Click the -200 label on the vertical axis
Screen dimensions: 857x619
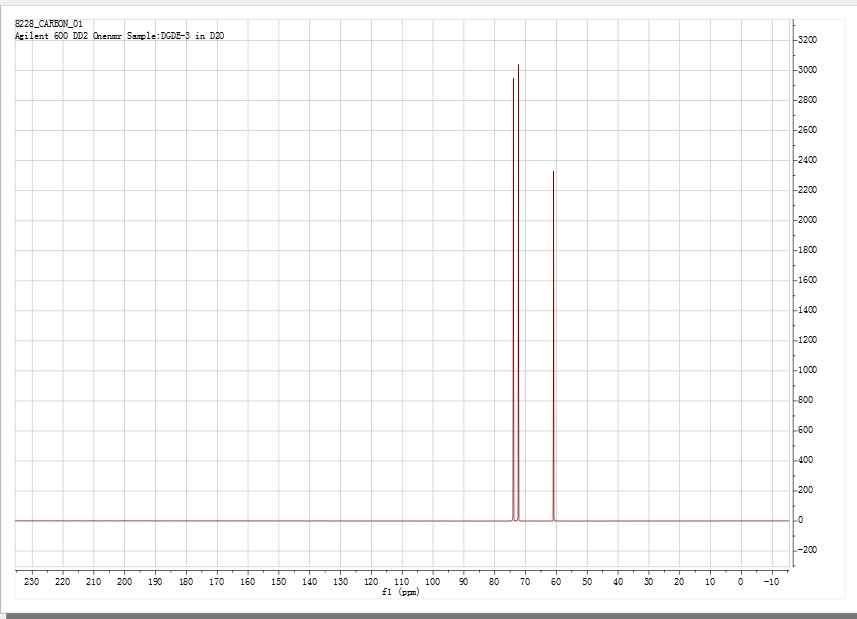click(x=807, y=550)
